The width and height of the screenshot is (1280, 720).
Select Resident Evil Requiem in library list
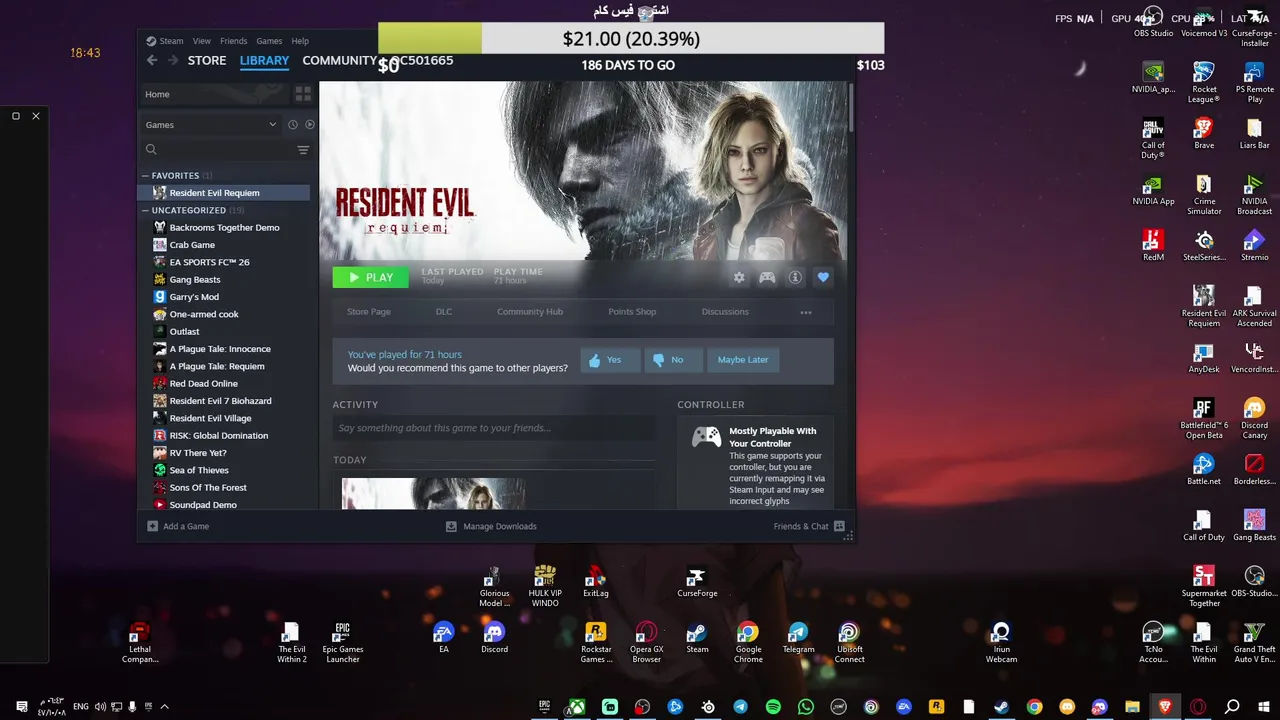[x=225, y=193]
